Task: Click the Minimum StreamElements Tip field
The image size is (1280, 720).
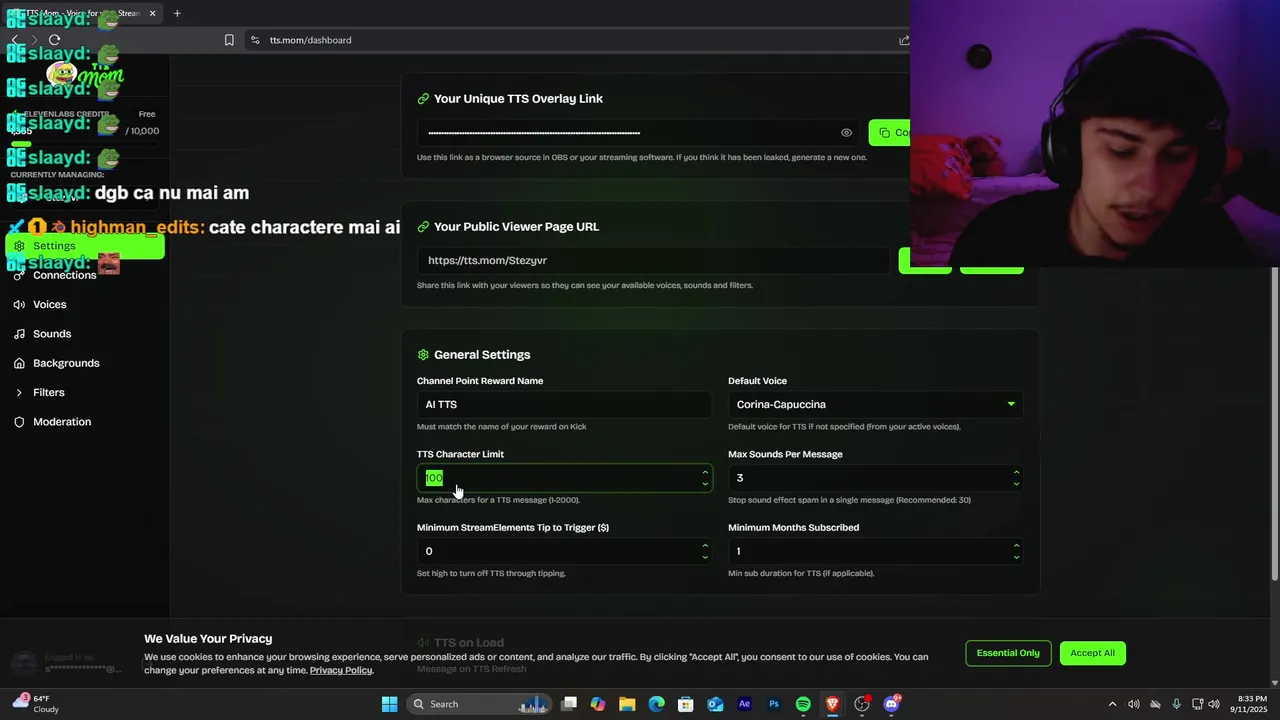Action: pyautogui.click(x=564, y=551)
